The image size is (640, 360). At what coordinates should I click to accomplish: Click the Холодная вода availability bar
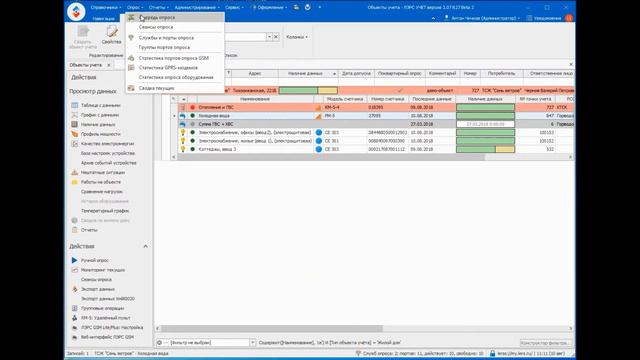[485, 116]
